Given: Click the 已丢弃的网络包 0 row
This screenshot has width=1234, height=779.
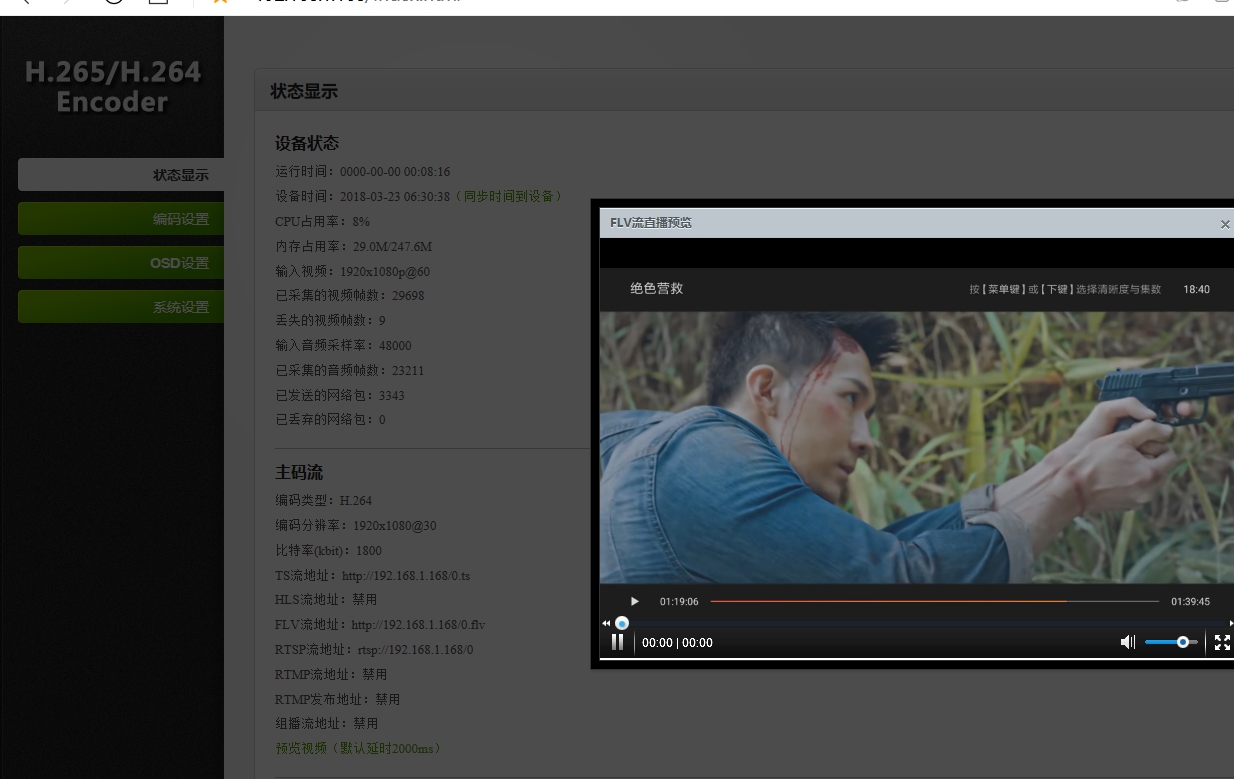Looking at the screenshot, I should click(330, 419).
